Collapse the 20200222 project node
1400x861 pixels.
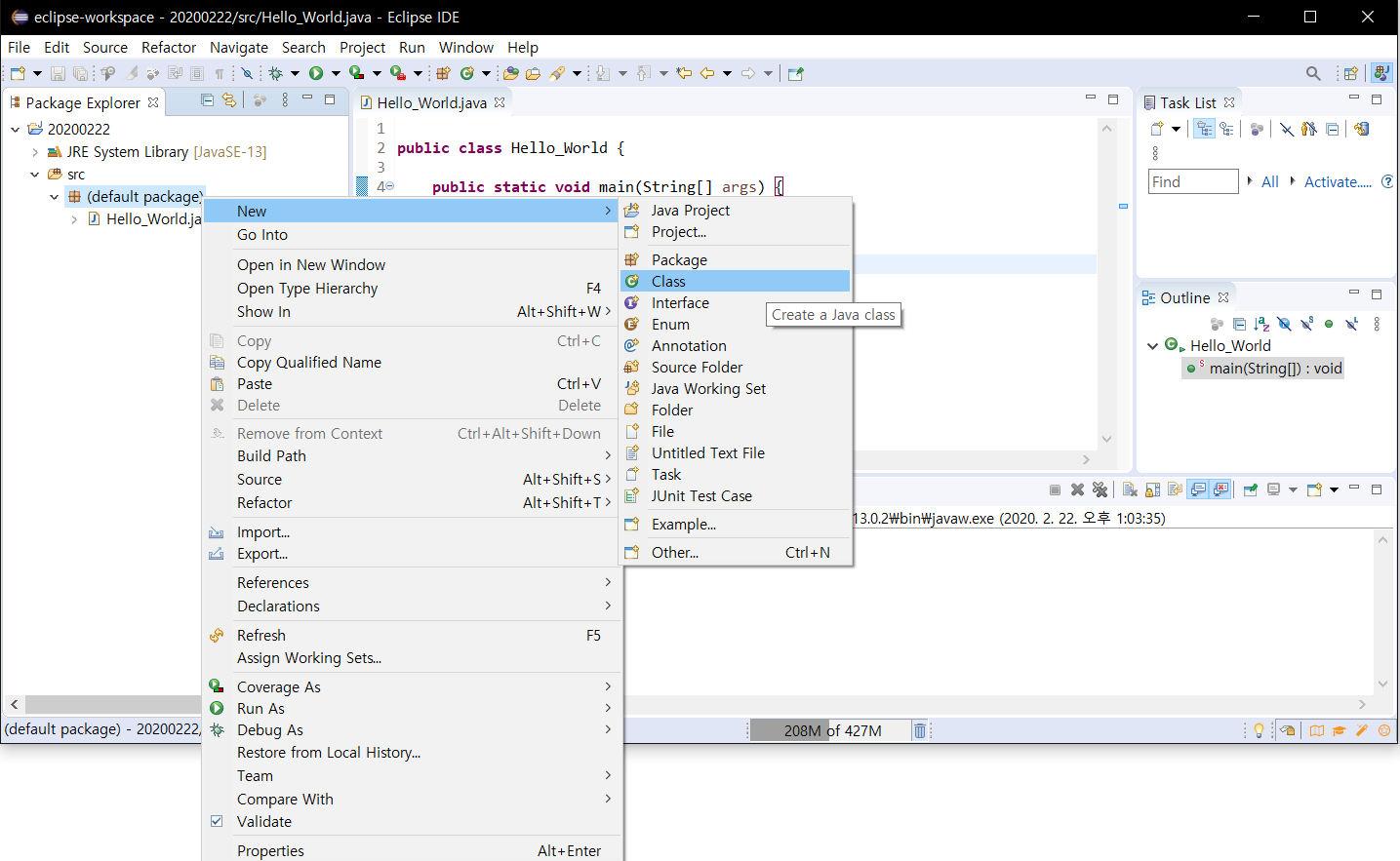click(x=15, y=129)
